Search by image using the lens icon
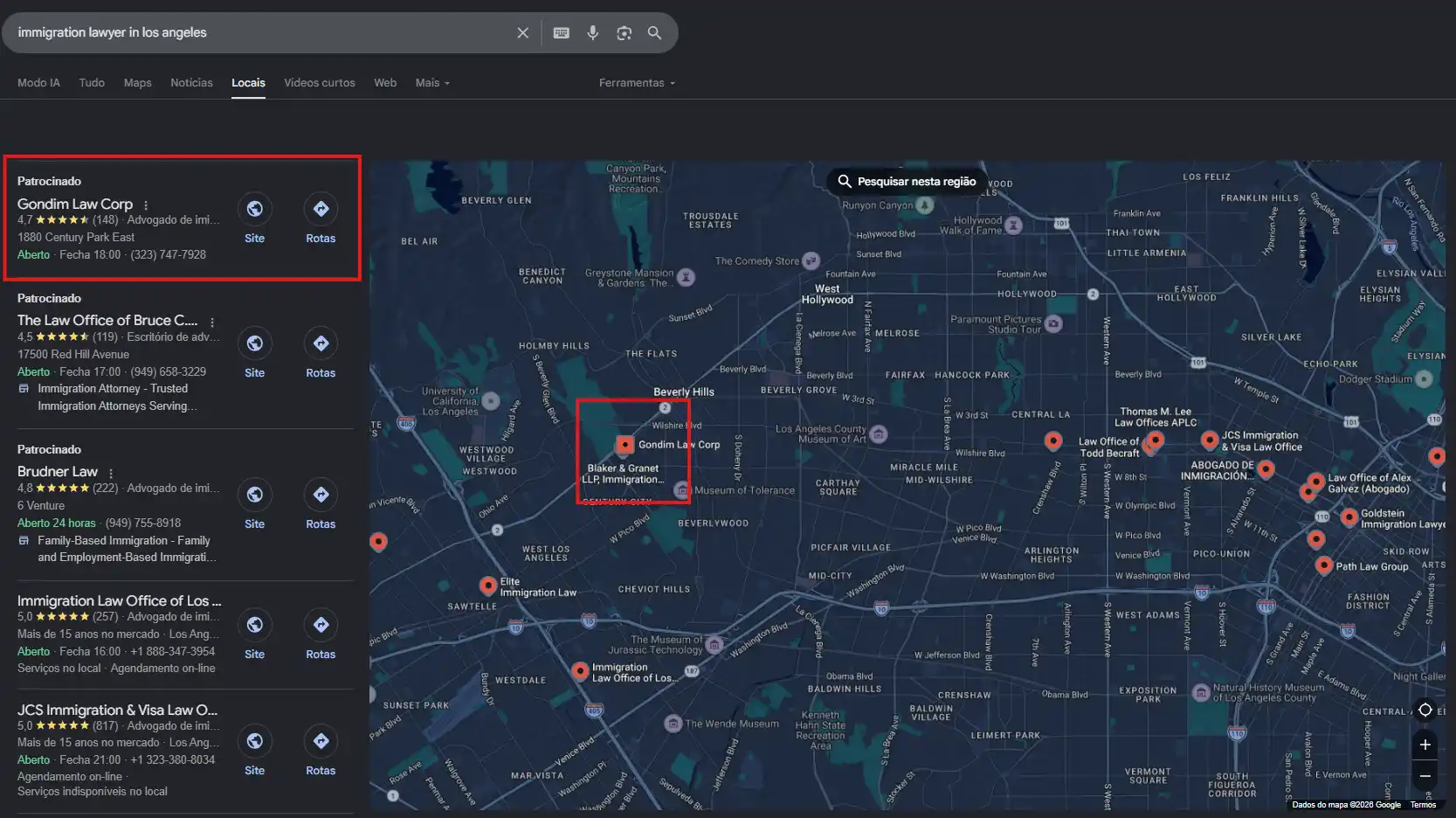Screen dimensions: 1456x818 624,33
